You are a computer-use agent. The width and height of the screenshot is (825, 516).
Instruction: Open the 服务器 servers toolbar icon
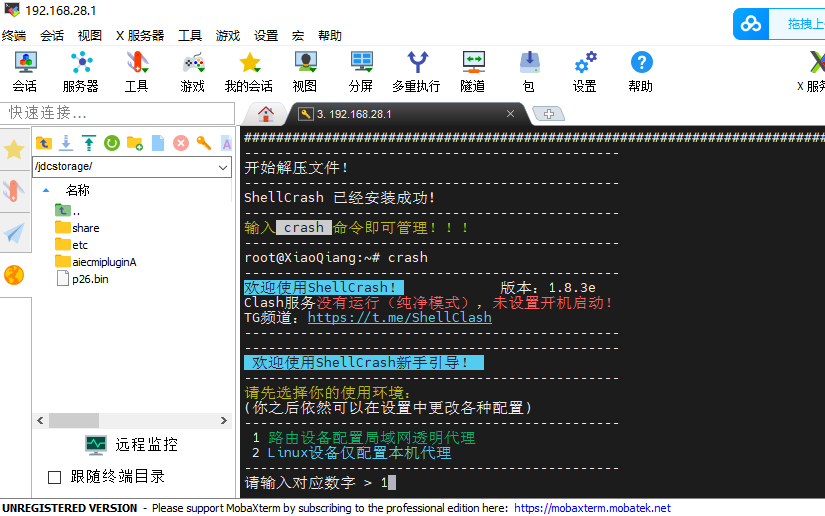[80, 71]
